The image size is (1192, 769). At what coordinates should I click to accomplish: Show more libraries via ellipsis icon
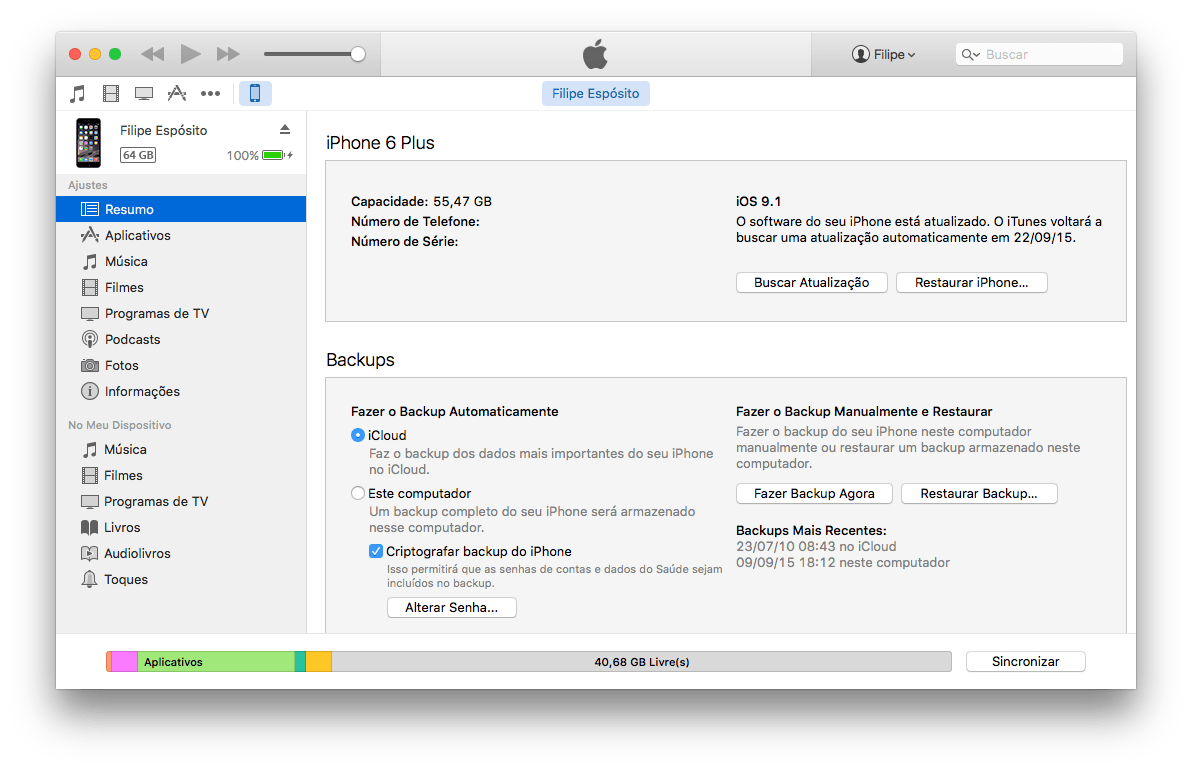[x=211, y=93]
